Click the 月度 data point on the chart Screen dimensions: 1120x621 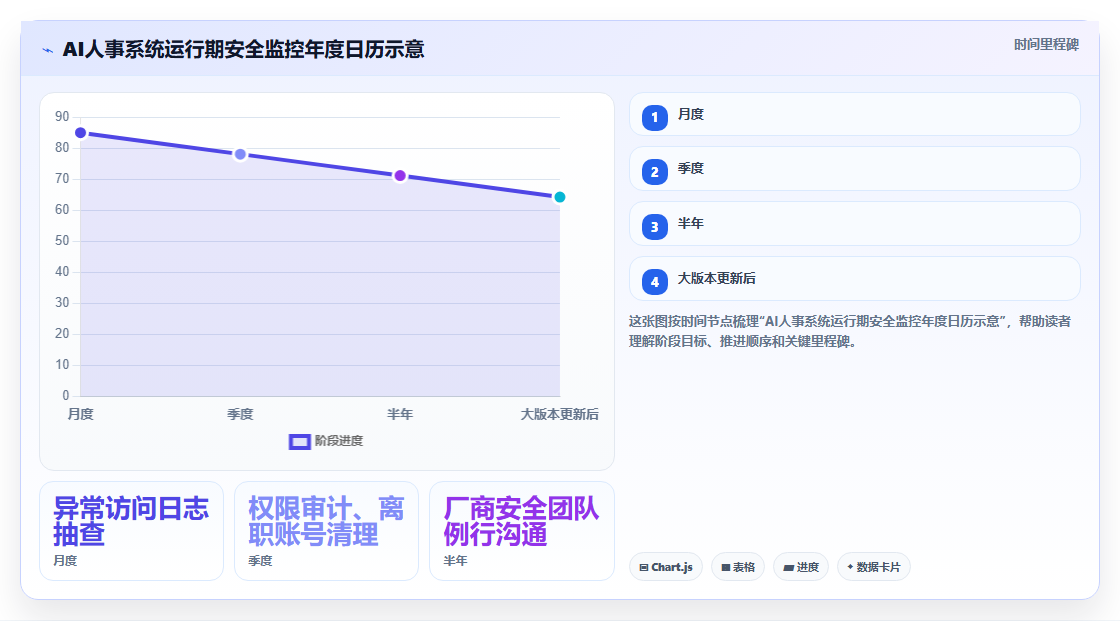tap(81, 133)
